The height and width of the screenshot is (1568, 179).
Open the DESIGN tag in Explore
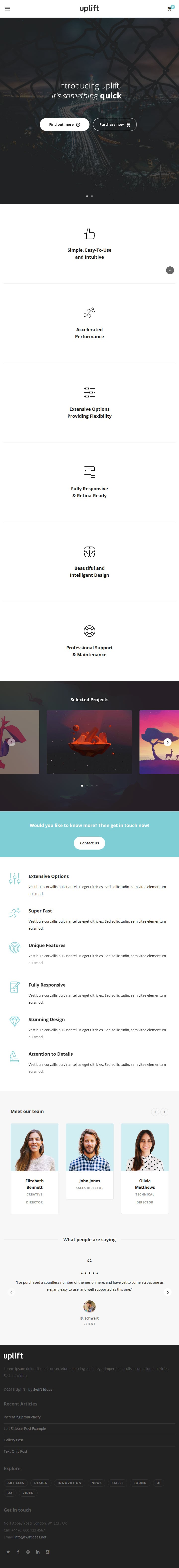[41, 1483]
